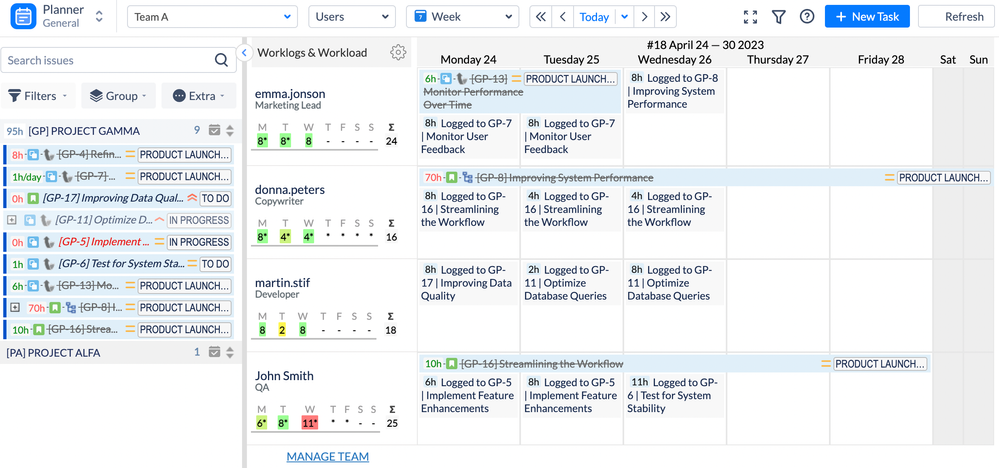Viewport: 999px width, 468px height.
Task: Click IN PROGRESS status on GP-5
Action: coord(199,242)
